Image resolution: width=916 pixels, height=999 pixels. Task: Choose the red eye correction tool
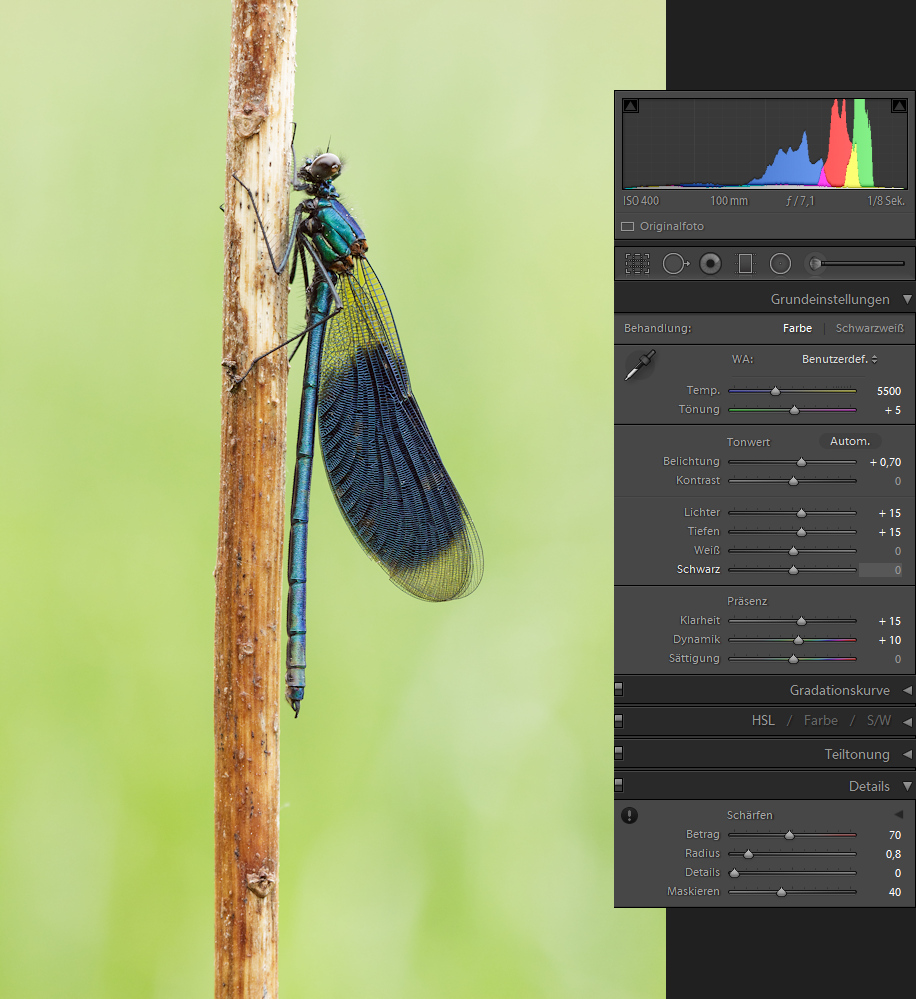coord(711,263)
